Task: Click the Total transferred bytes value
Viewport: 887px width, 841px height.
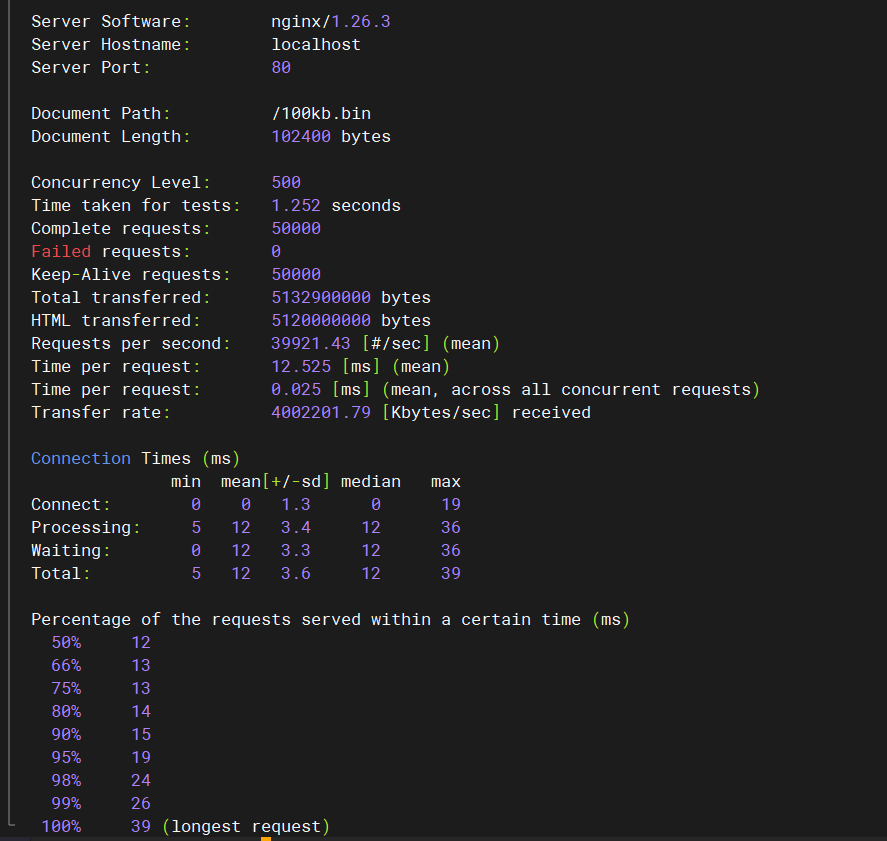Action: [x=320, y=297]
